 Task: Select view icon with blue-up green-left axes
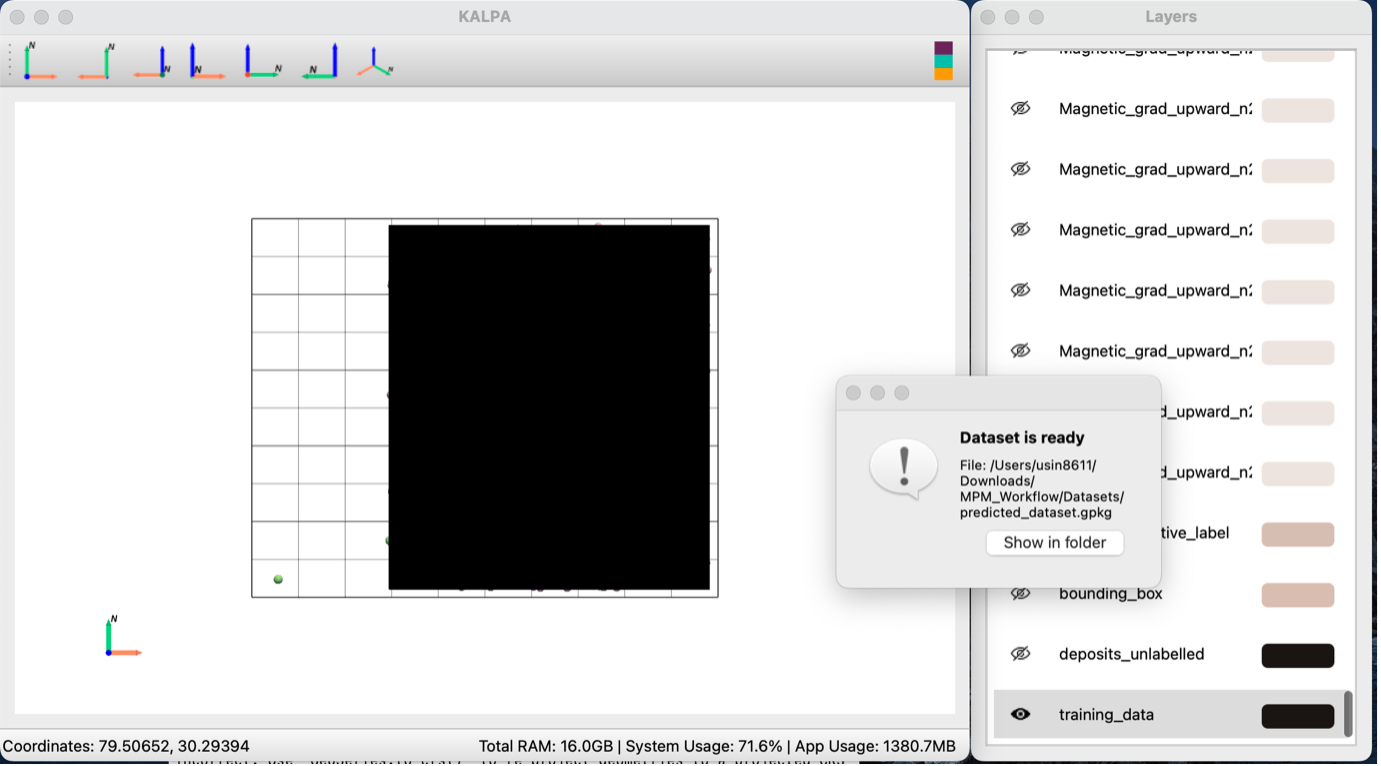pyautogui.click(x=320, y=61)
